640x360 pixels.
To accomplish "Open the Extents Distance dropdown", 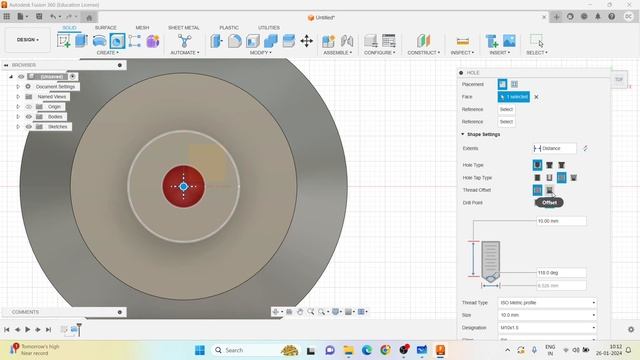I will (x=554, y=149).
